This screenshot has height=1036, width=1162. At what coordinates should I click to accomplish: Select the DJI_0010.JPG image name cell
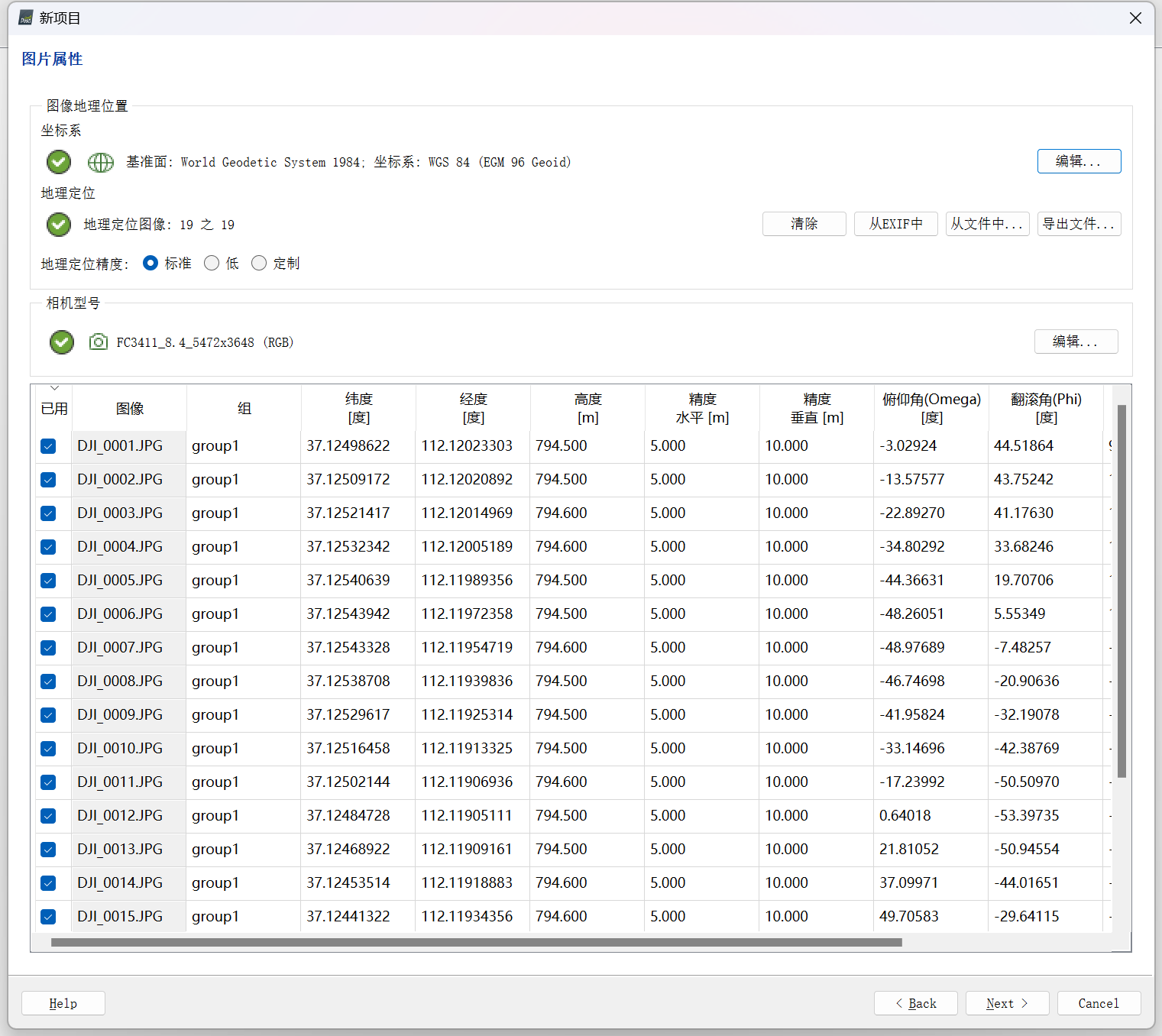[128, 749]
